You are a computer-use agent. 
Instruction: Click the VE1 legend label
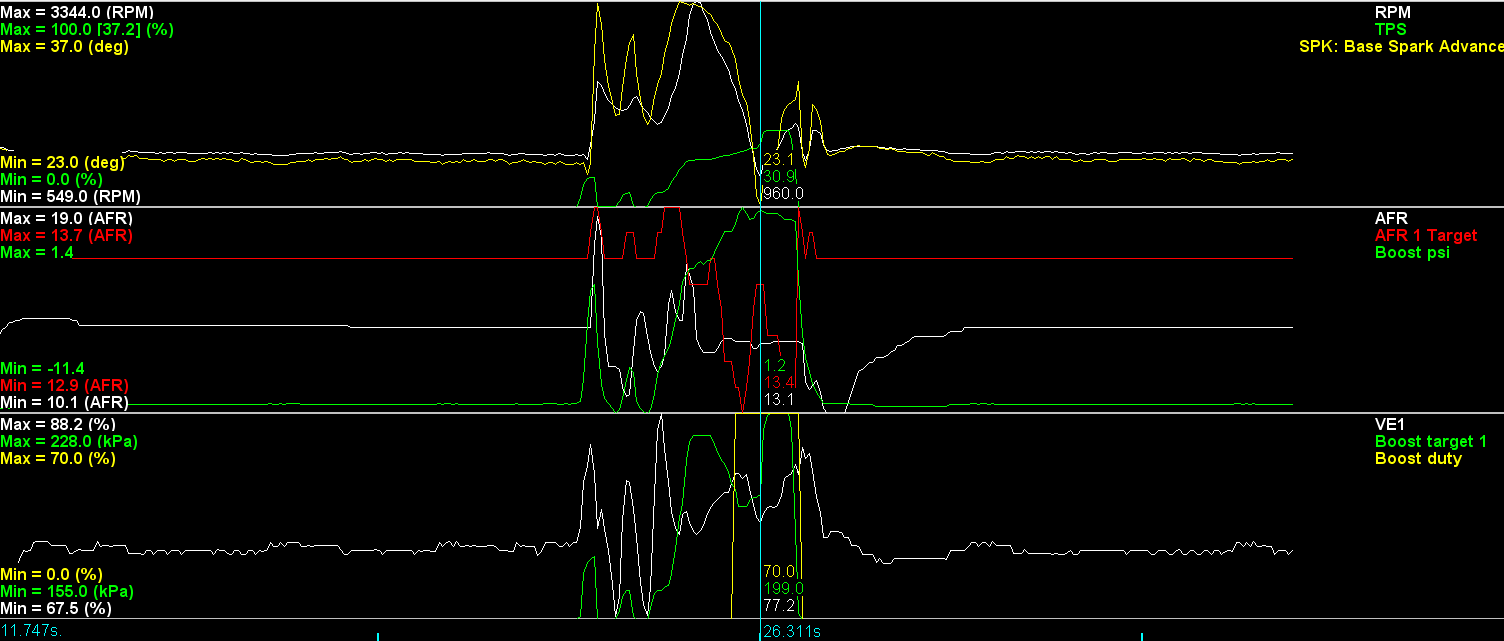point(1390,424)
